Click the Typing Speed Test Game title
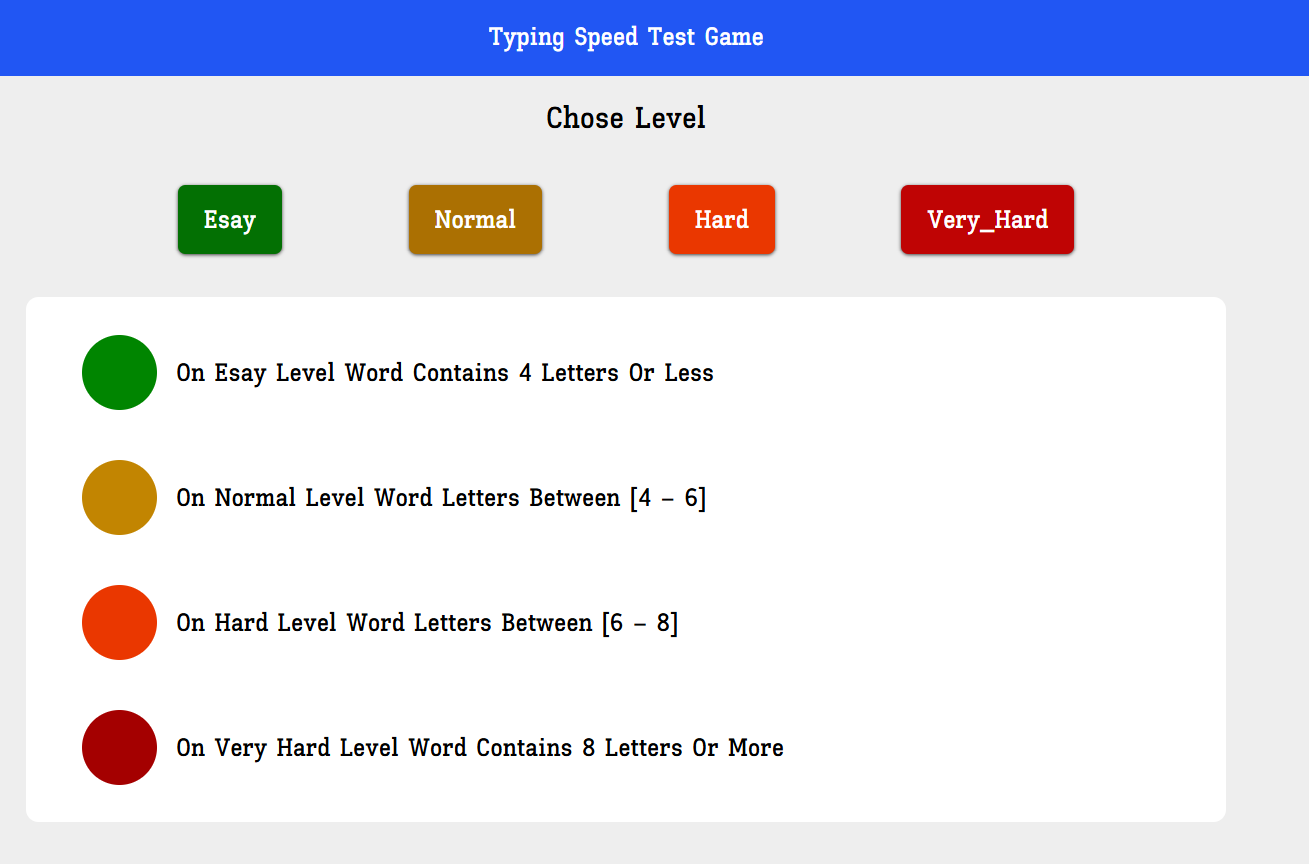Screen dimensions: 1309x864 pyautogui.click(x=626, y=38)
